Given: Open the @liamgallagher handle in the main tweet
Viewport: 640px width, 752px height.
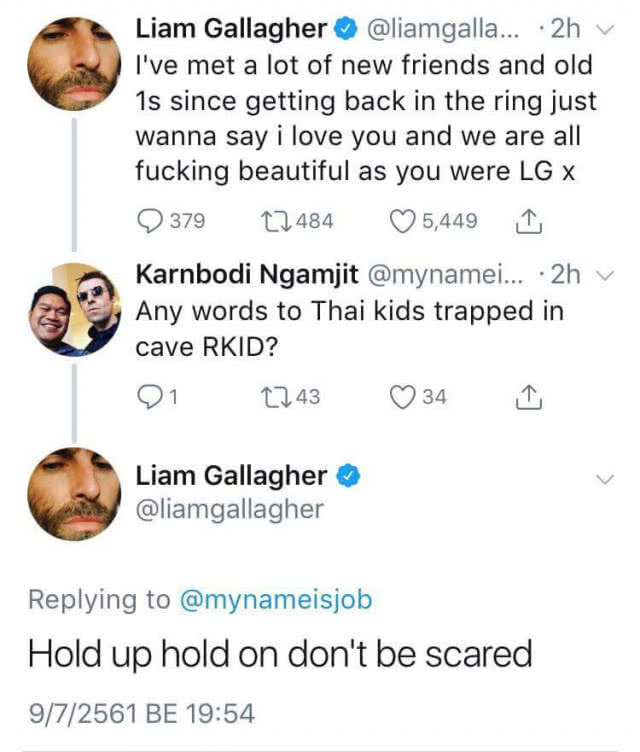Looking at the screenshot, I should tap(230, 509).
